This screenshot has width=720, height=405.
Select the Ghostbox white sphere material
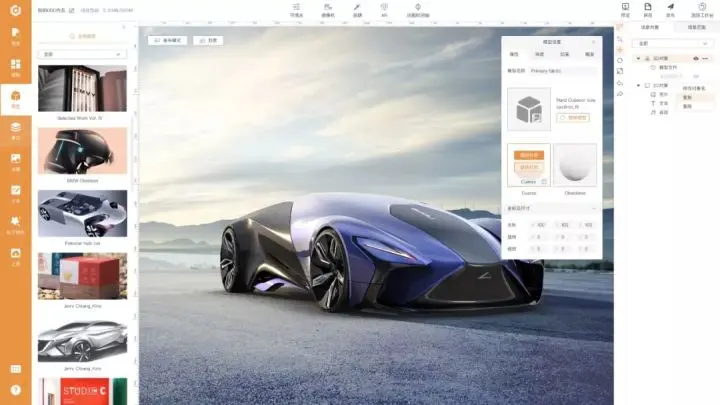575,163
